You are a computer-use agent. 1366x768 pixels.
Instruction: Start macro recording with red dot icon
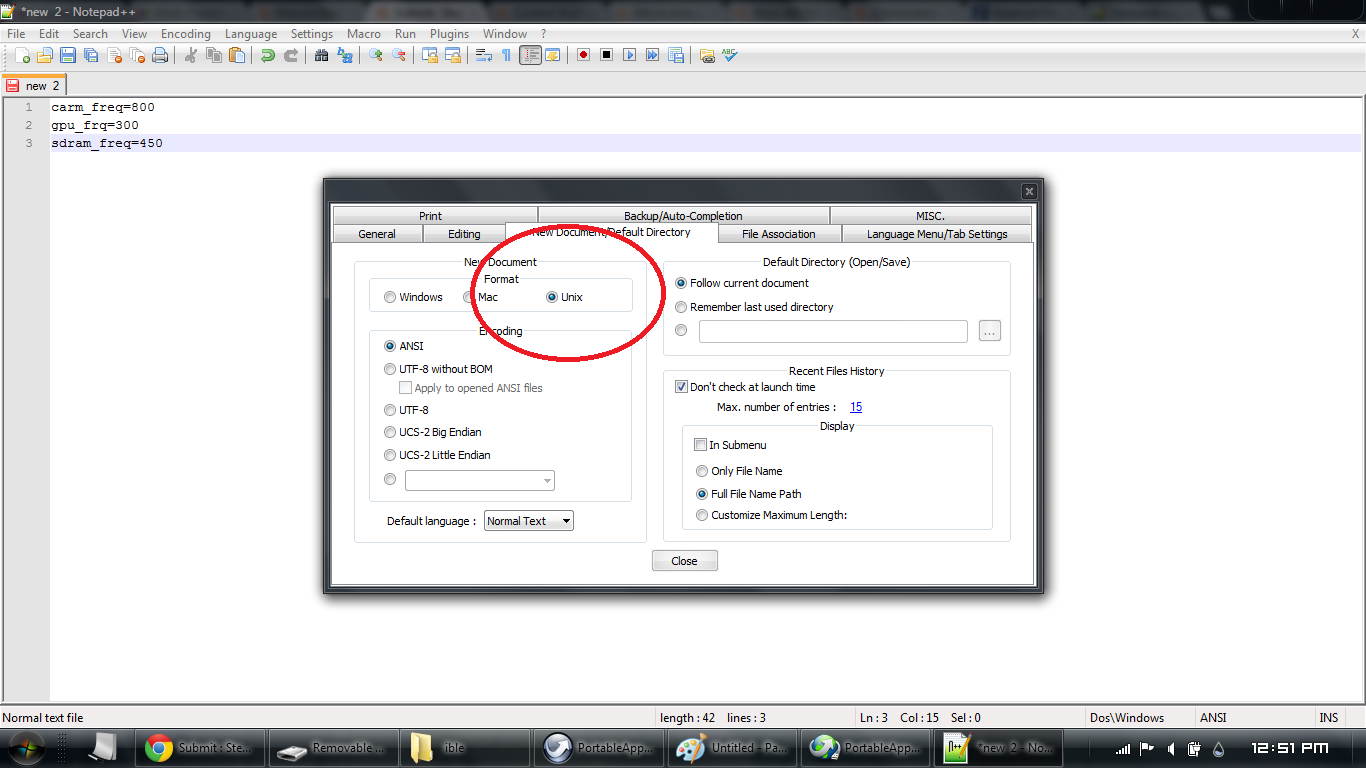(x=583, y=56)
